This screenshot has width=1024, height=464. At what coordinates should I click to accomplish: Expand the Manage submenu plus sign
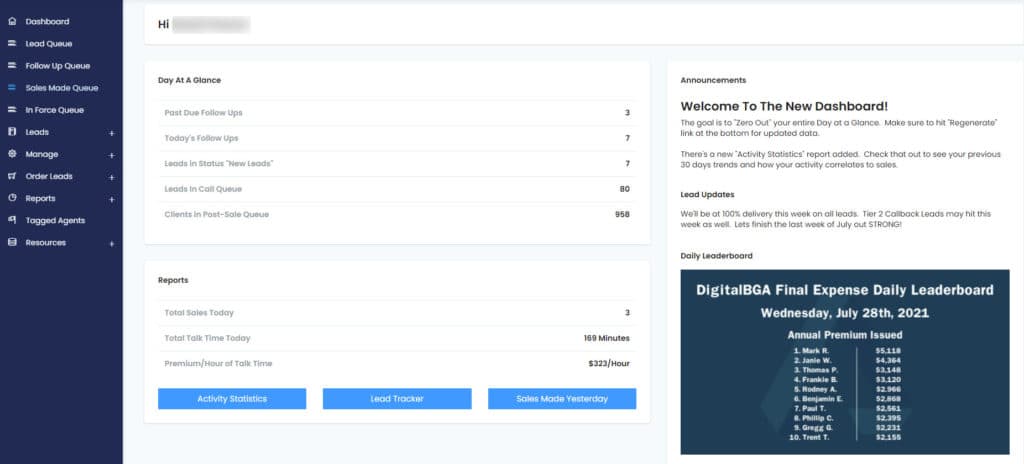(112, 156)
